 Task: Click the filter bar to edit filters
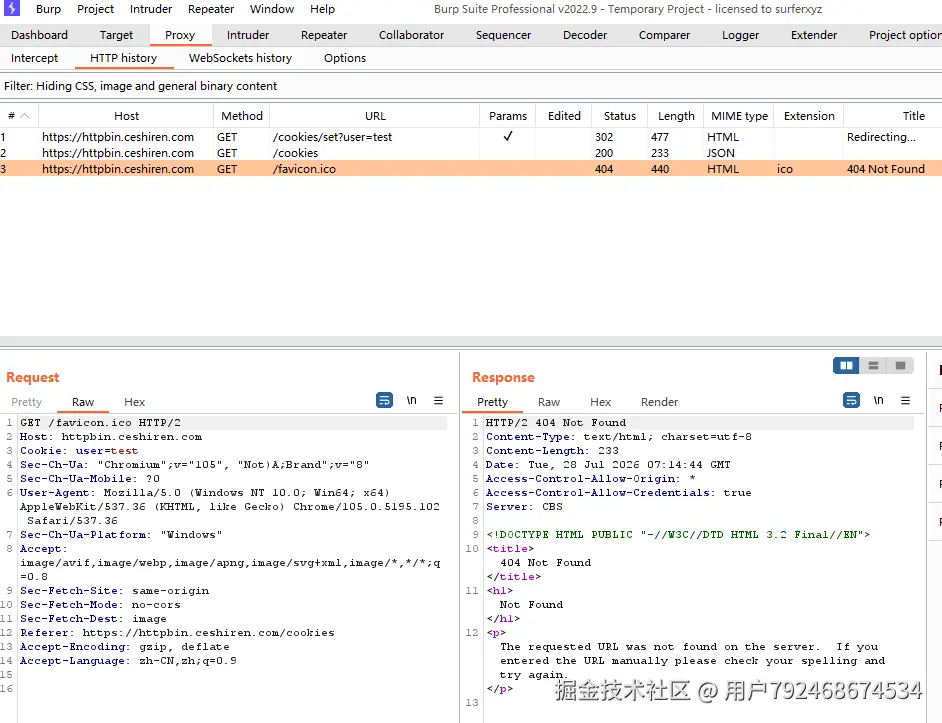point(471,86)
